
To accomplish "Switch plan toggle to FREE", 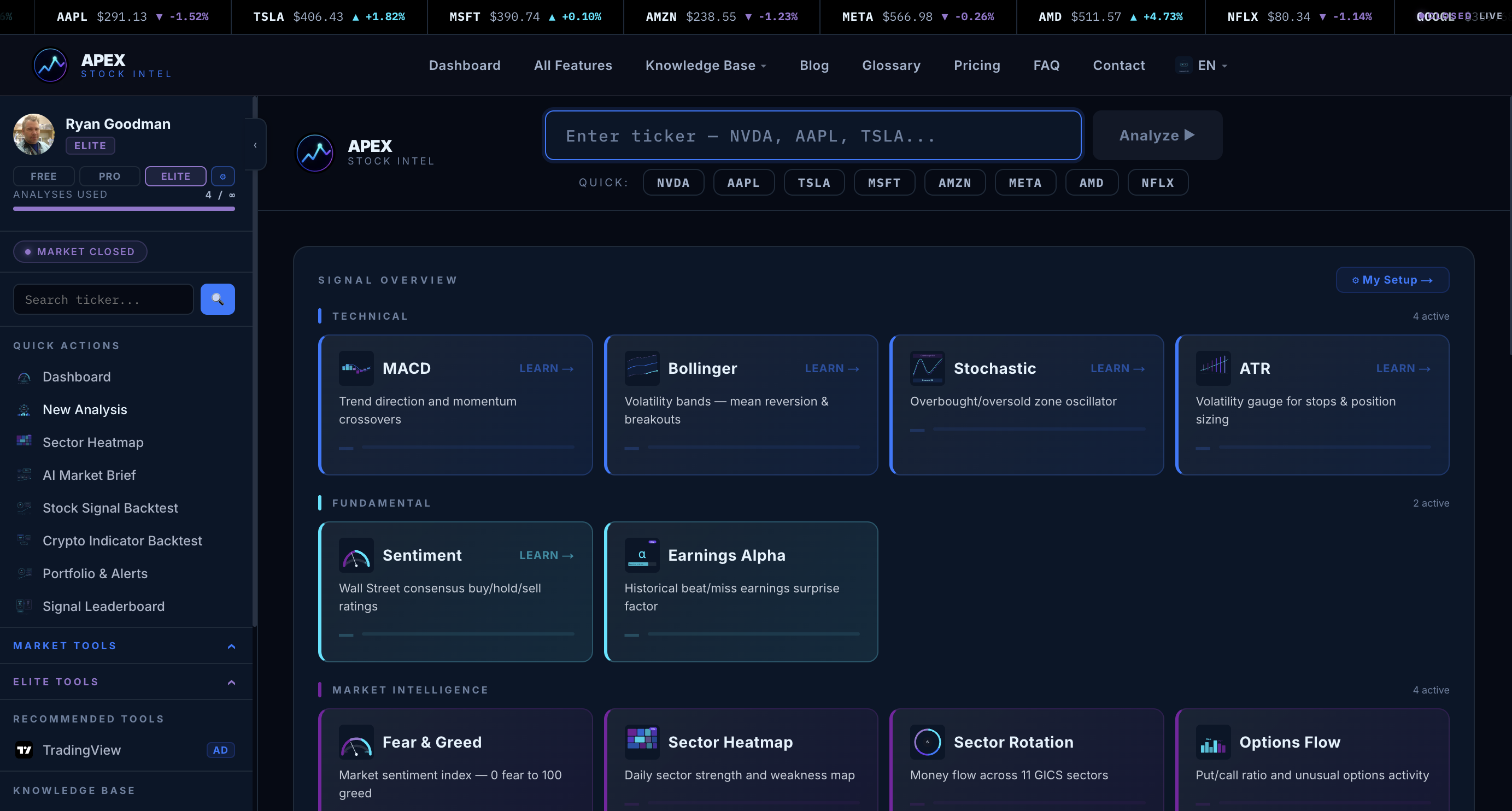I will (x=43, y=176).
